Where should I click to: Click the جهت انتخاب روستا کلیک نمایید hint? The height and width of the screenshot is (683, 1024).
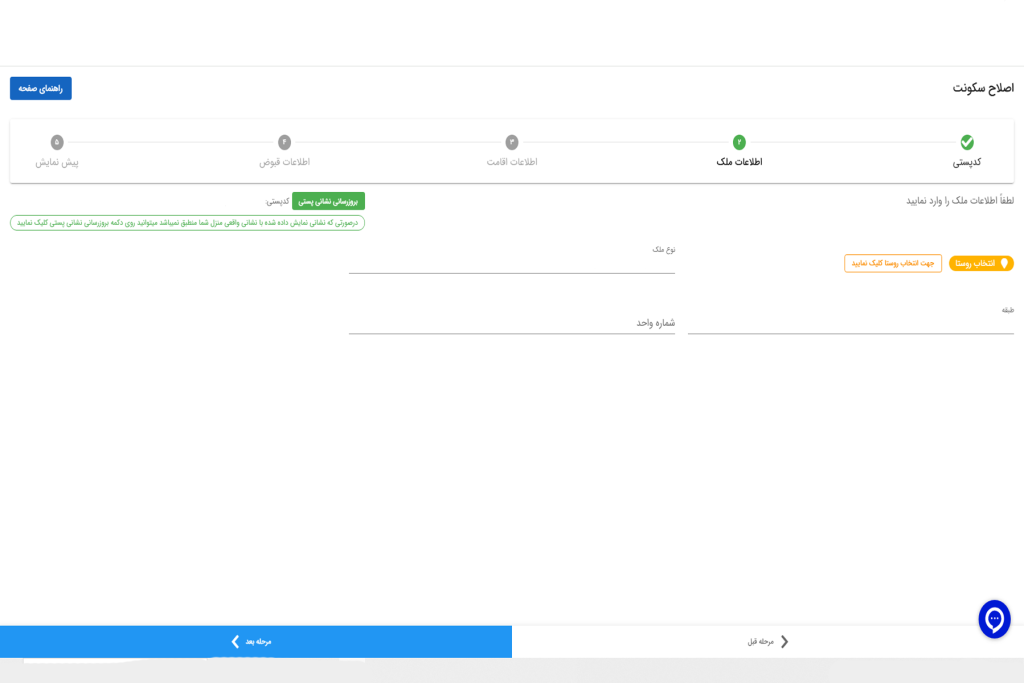[x=893, y=263]
